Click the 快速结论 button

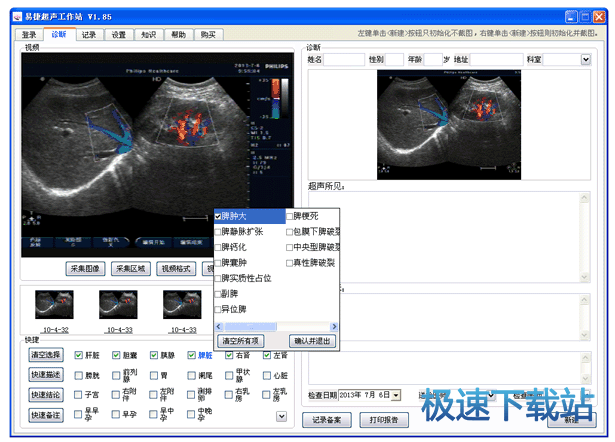46,395
